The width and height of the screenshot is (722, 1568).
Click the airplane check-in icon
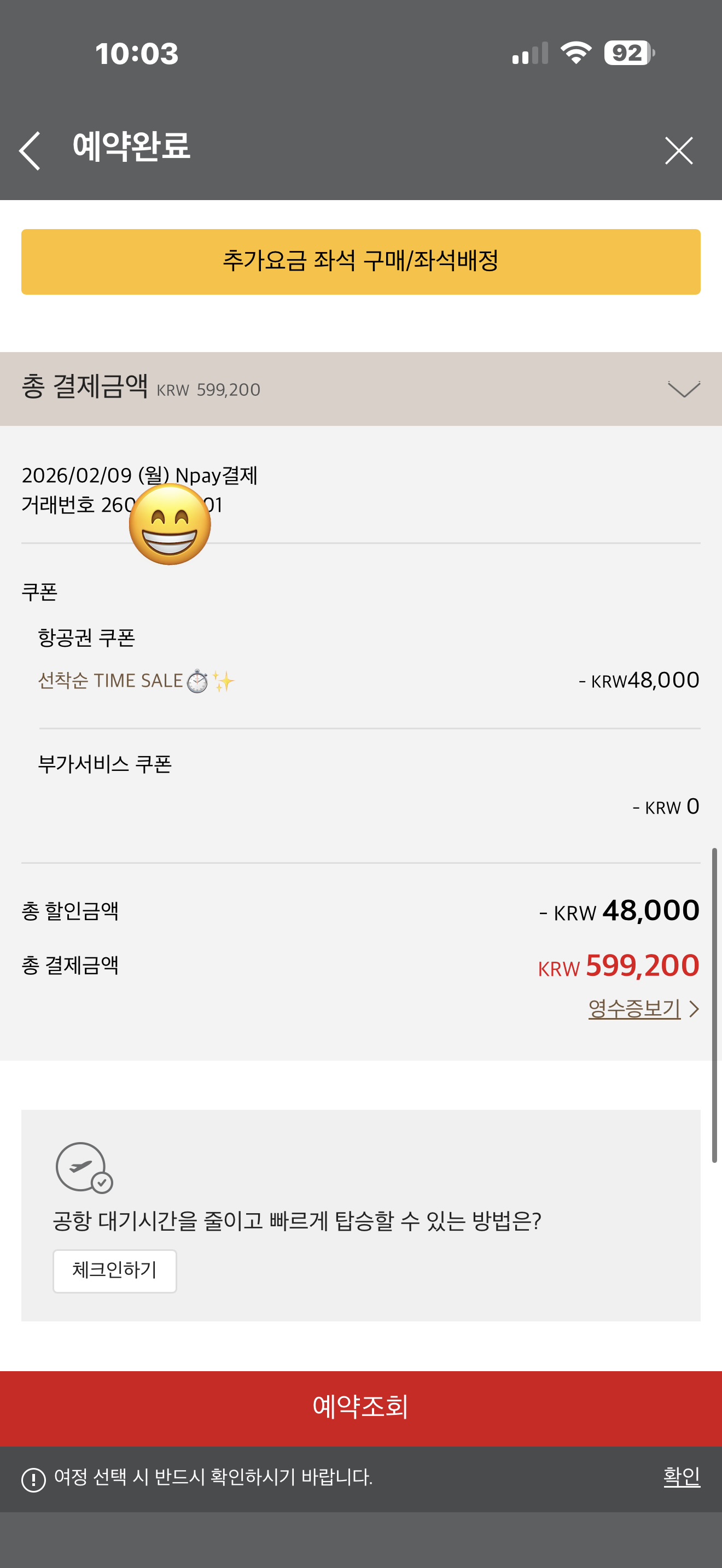tap(84, 1167)
